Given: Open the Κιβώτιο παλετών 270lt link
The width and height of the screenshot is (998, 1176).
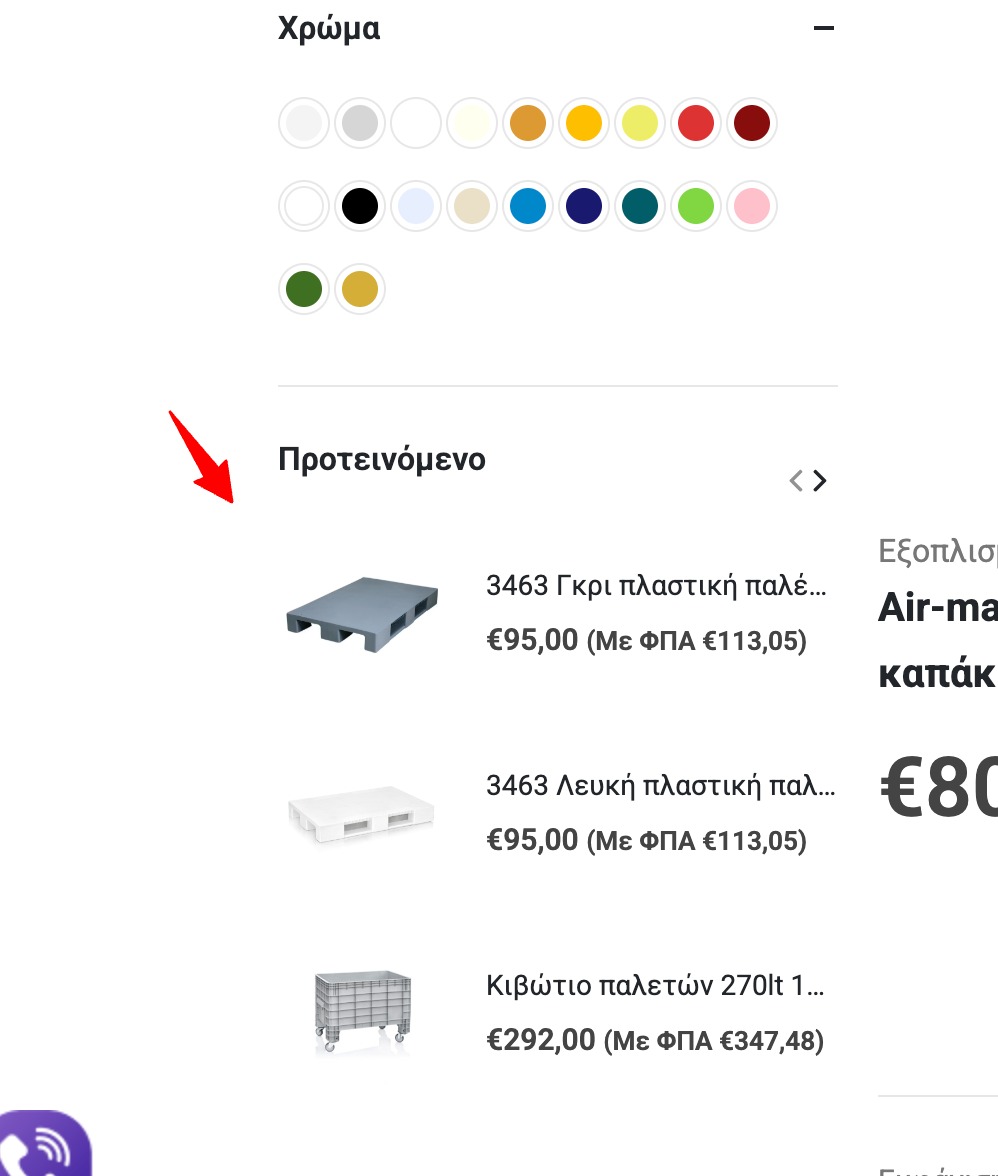Looking at the screenshot, I should click(x=655, y=987).
